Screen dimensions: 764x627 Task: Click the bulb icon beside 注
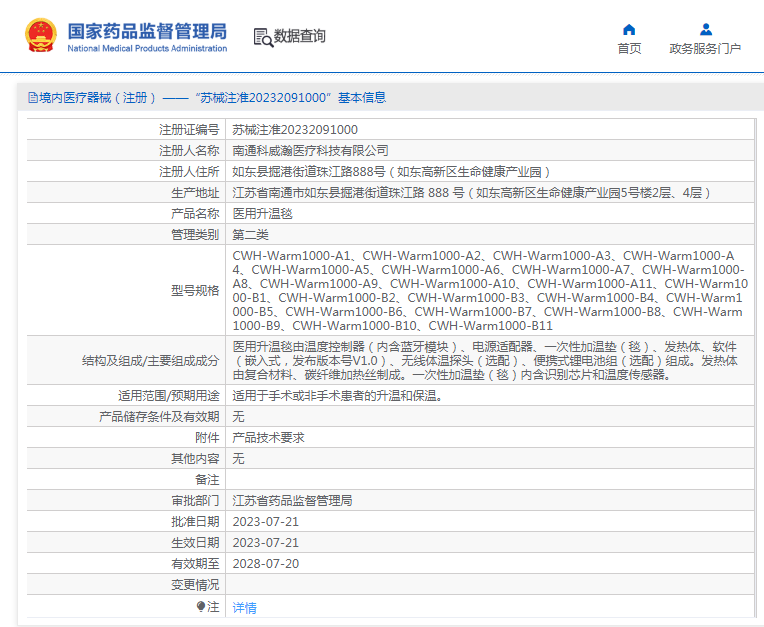point(200,606)
